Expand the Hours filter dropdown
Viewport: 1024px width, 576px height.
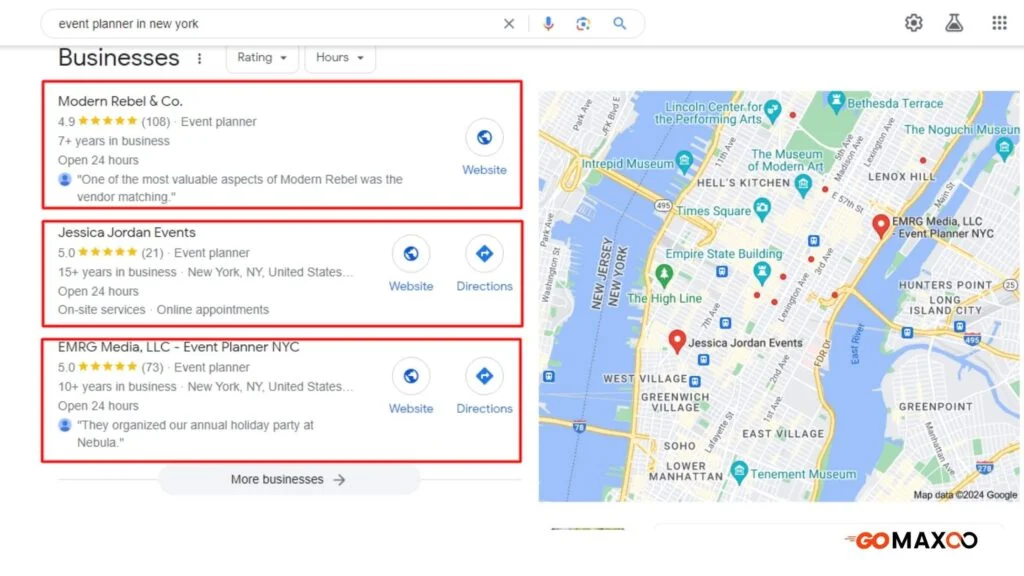click(x=340, y=57)
